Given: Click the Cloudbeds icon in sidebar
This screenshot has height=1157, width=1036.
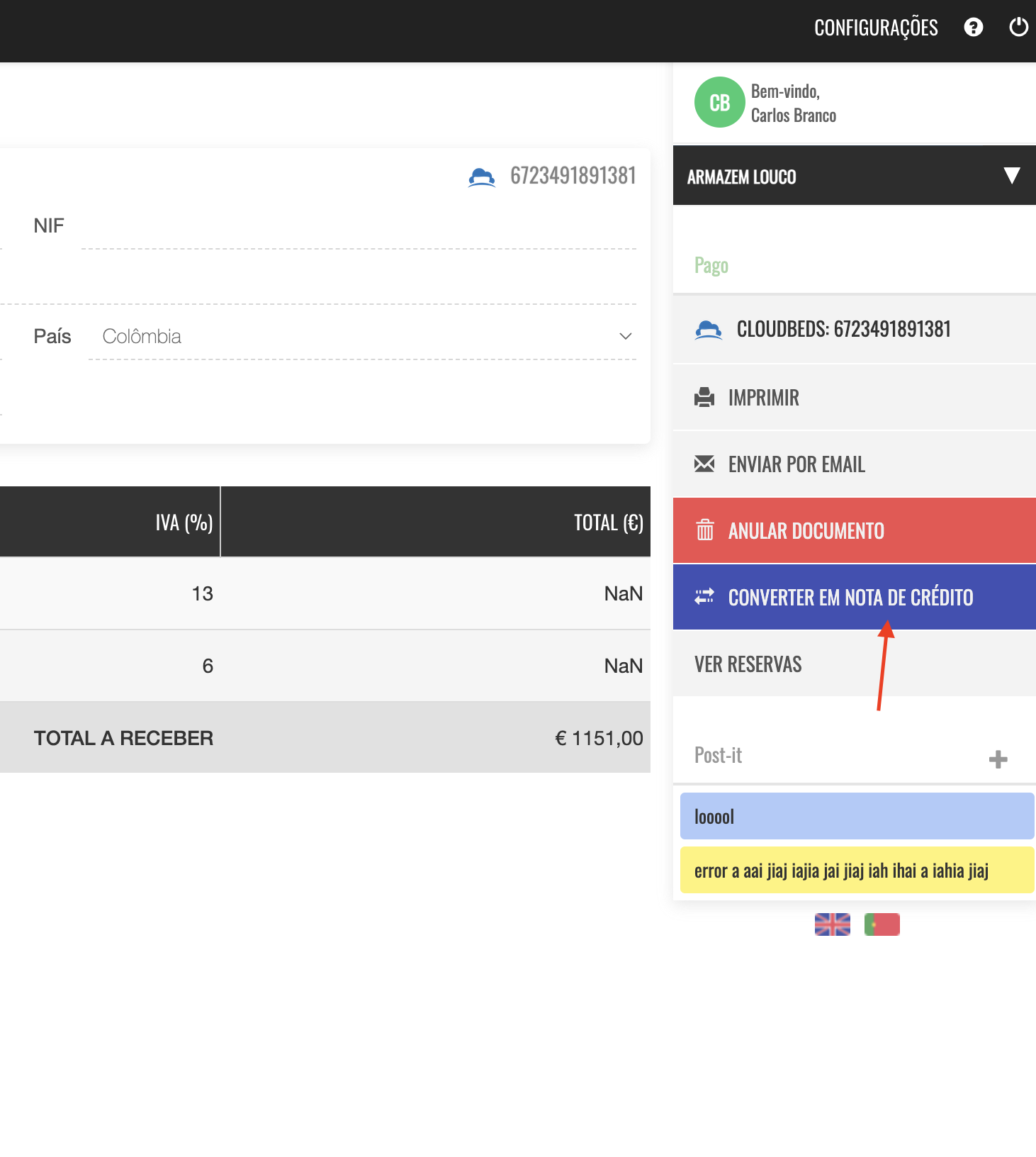Looking at the screenshot, I should click(x=708, y=330).
